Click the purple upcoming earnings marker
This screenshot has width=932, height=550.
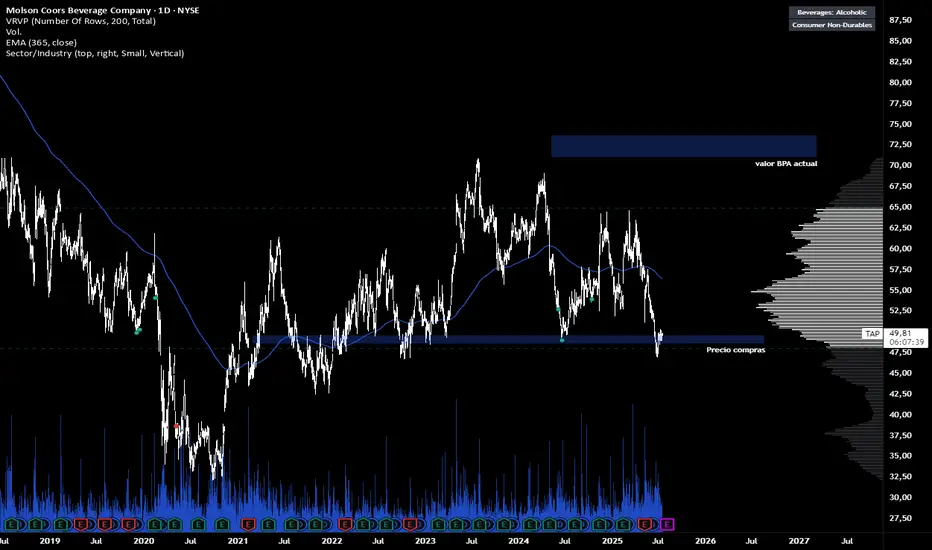667,524
